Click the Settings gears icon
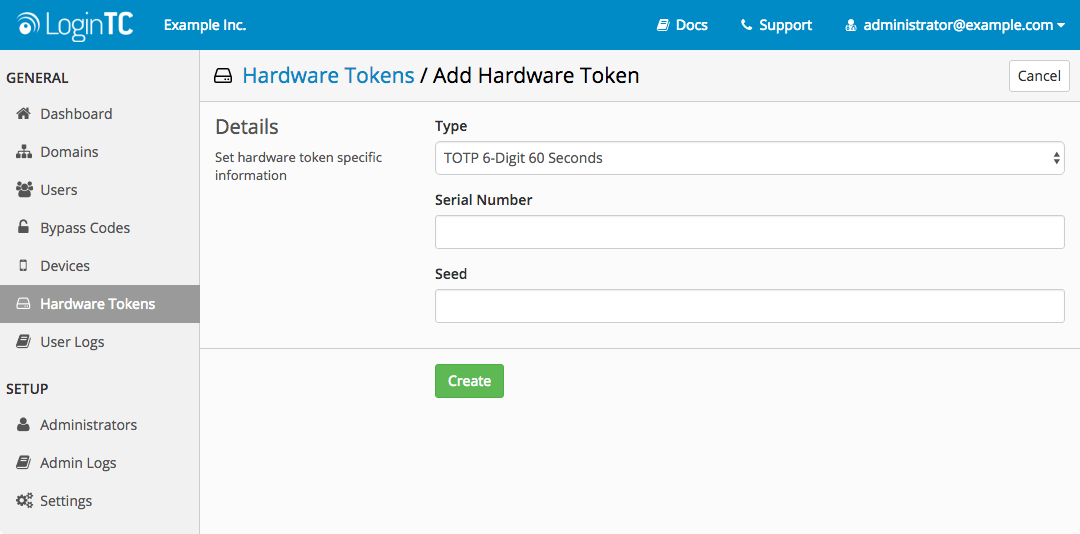 tap(24, 501)
